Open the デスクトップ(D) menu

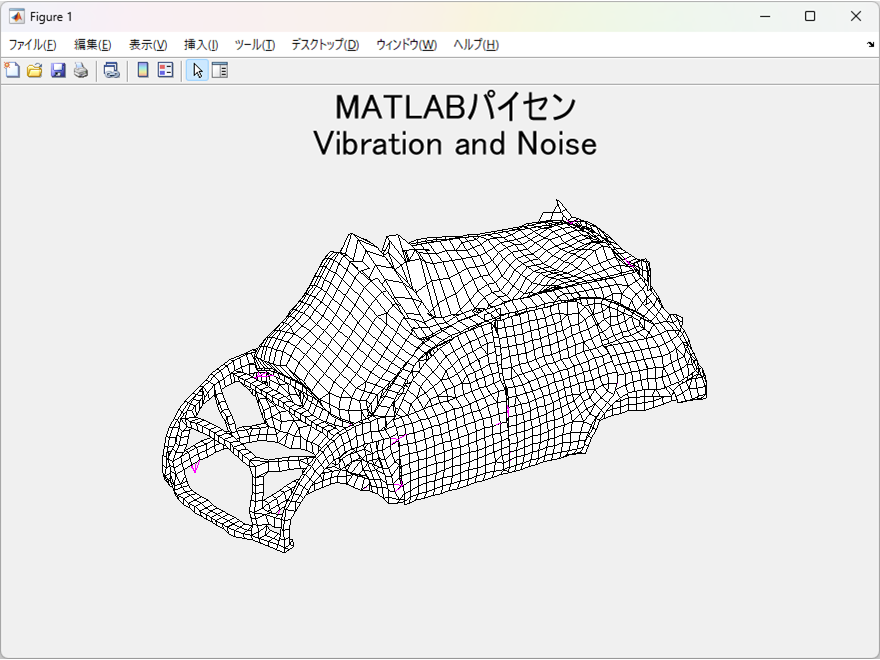[324, 45]
